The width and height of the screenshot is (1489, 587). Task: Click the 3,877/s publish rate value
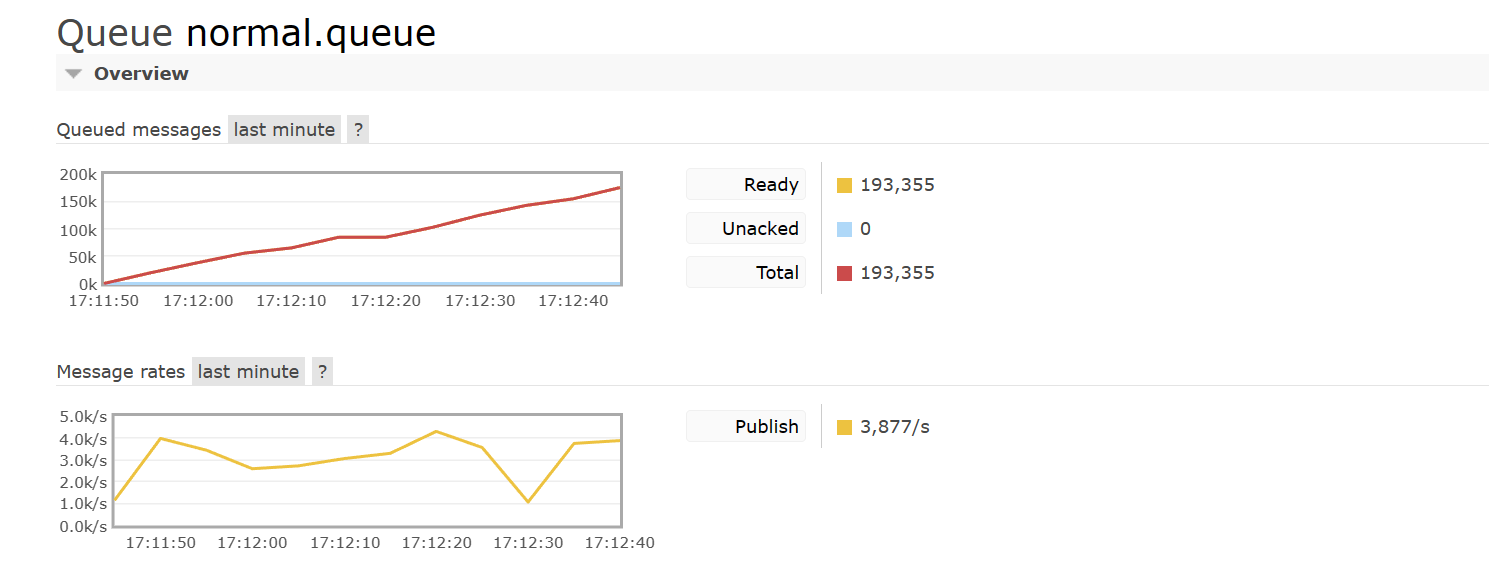895,427
